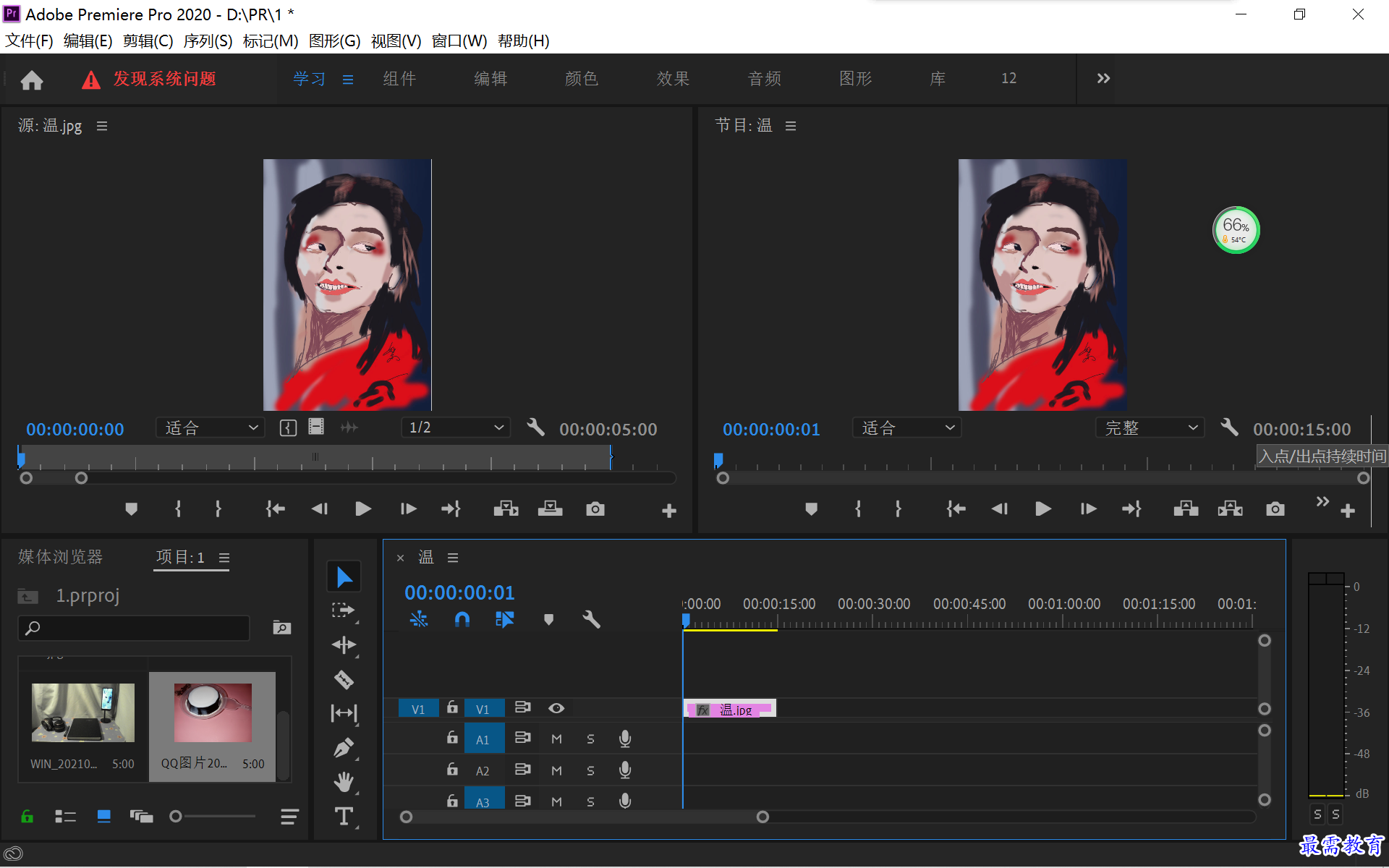
Task: Click Export Frame camera in Program monitor
Action: 1275,509
